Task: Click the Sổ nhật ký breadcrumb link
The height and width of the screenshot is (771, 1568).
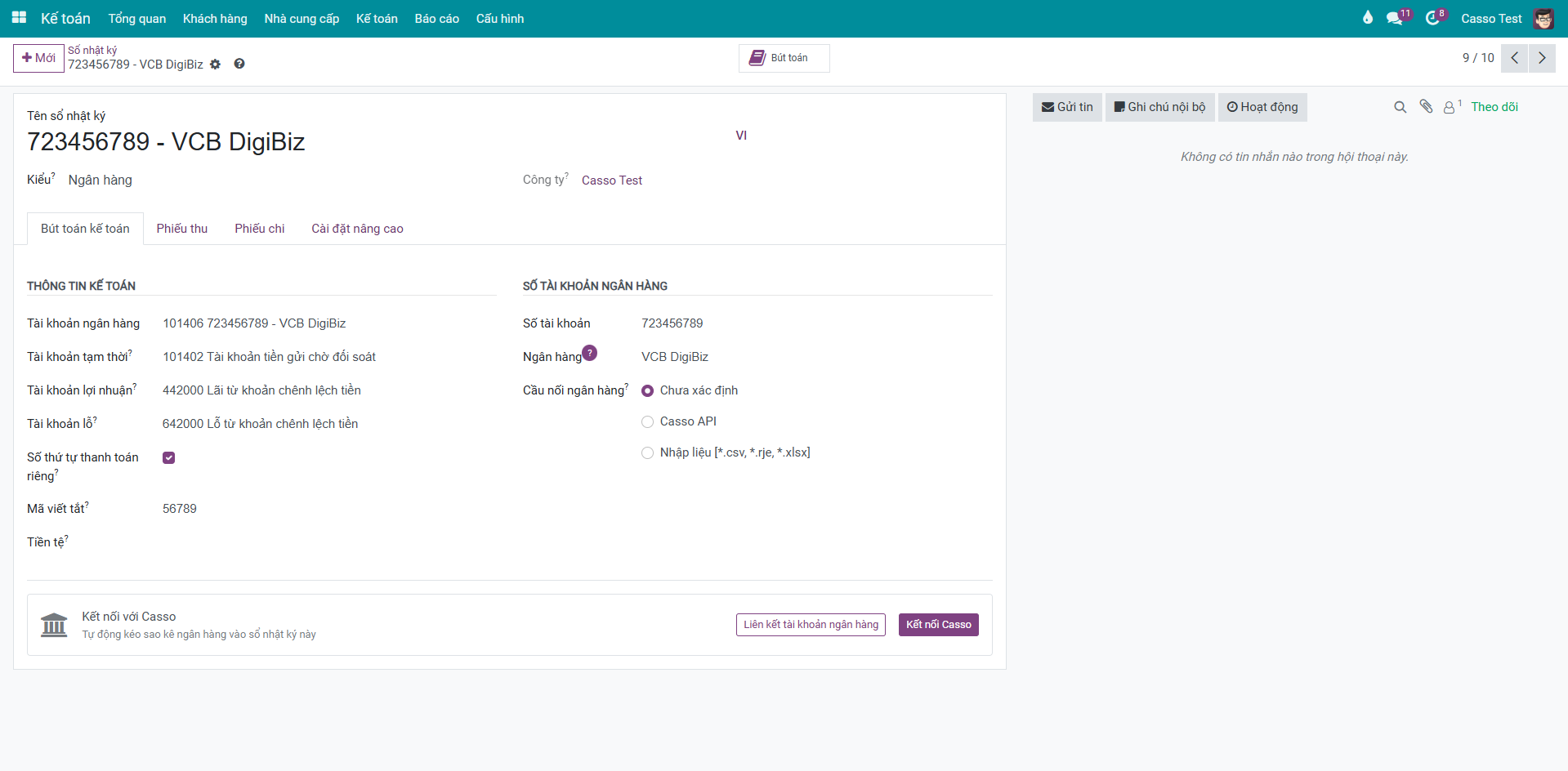Action: pos(92,50)
